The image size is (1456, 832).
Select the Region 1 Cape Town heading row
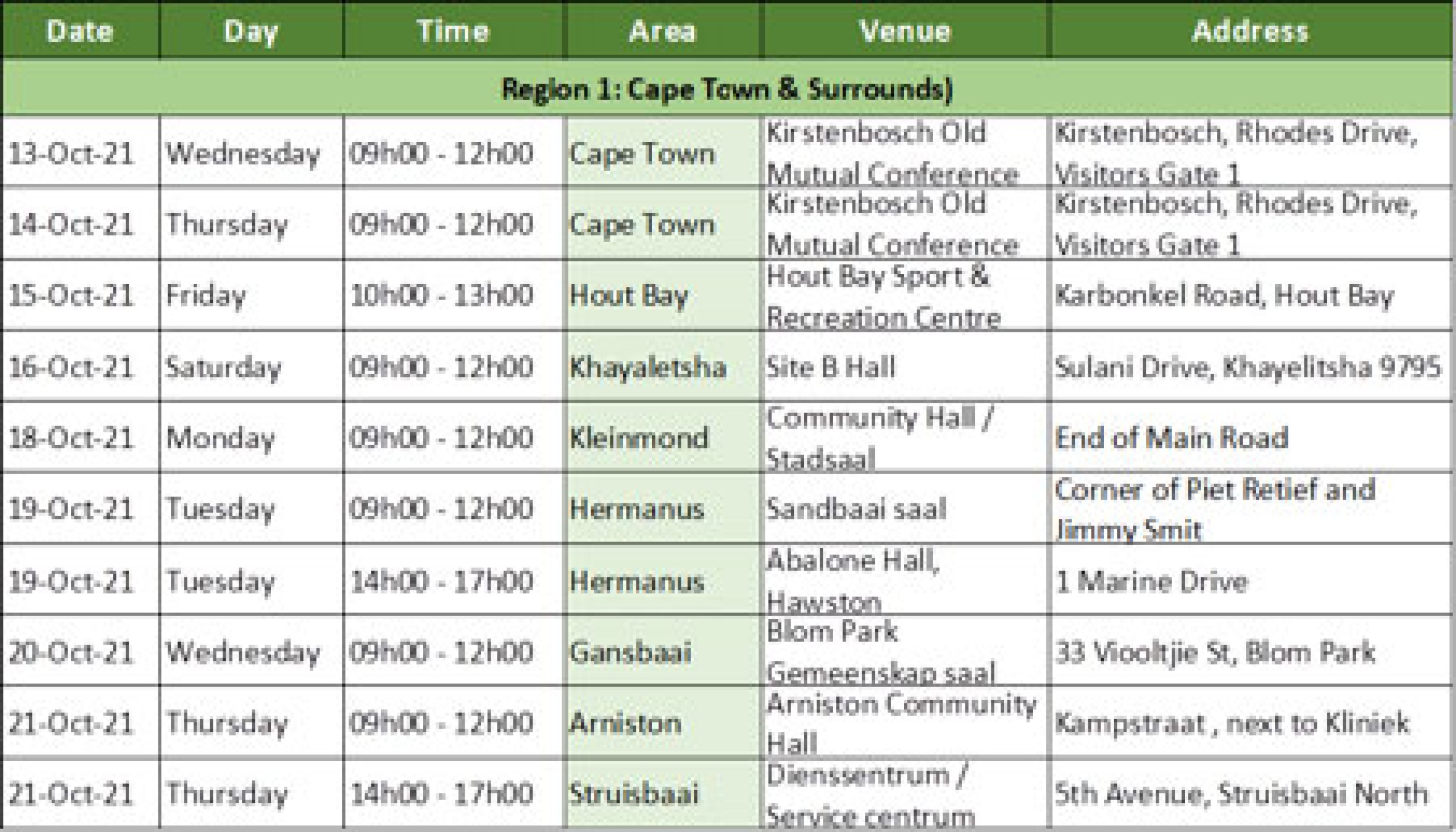point(727,89)
